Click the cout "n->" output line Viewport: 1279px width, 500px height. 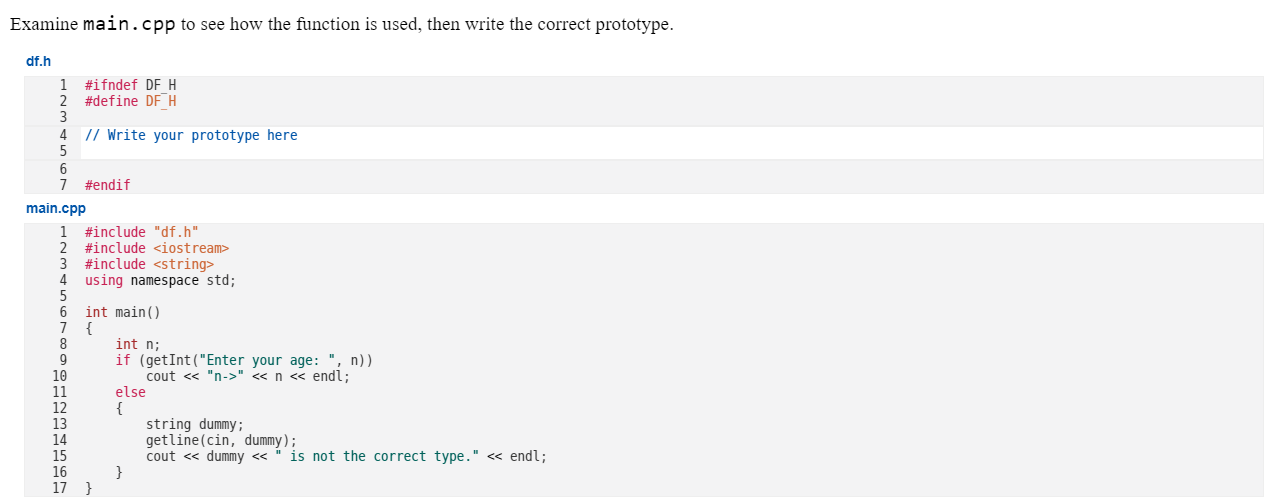tap(248, 376)
